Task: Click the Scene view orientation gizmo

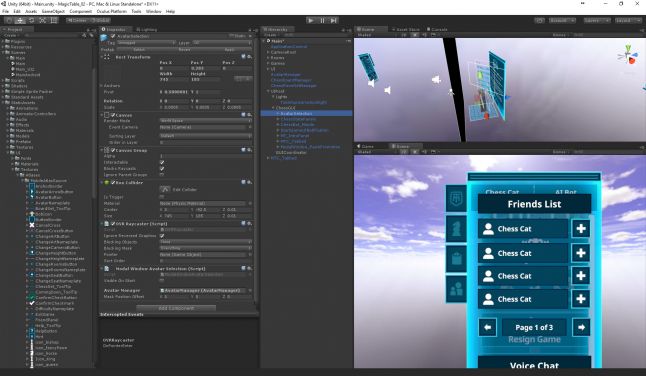Action: pyautogui.click(x=629, y=55)
